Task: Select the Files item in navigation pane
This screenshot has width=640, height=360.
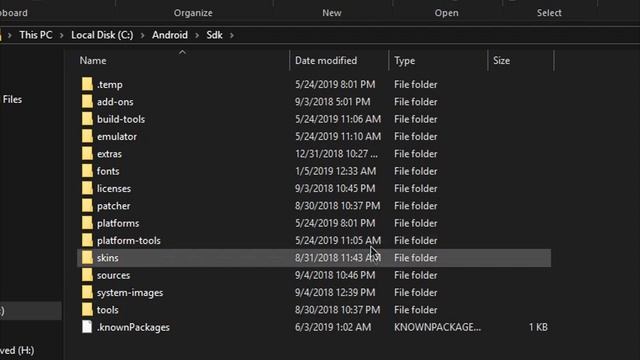Action: [x=12, y=100]
